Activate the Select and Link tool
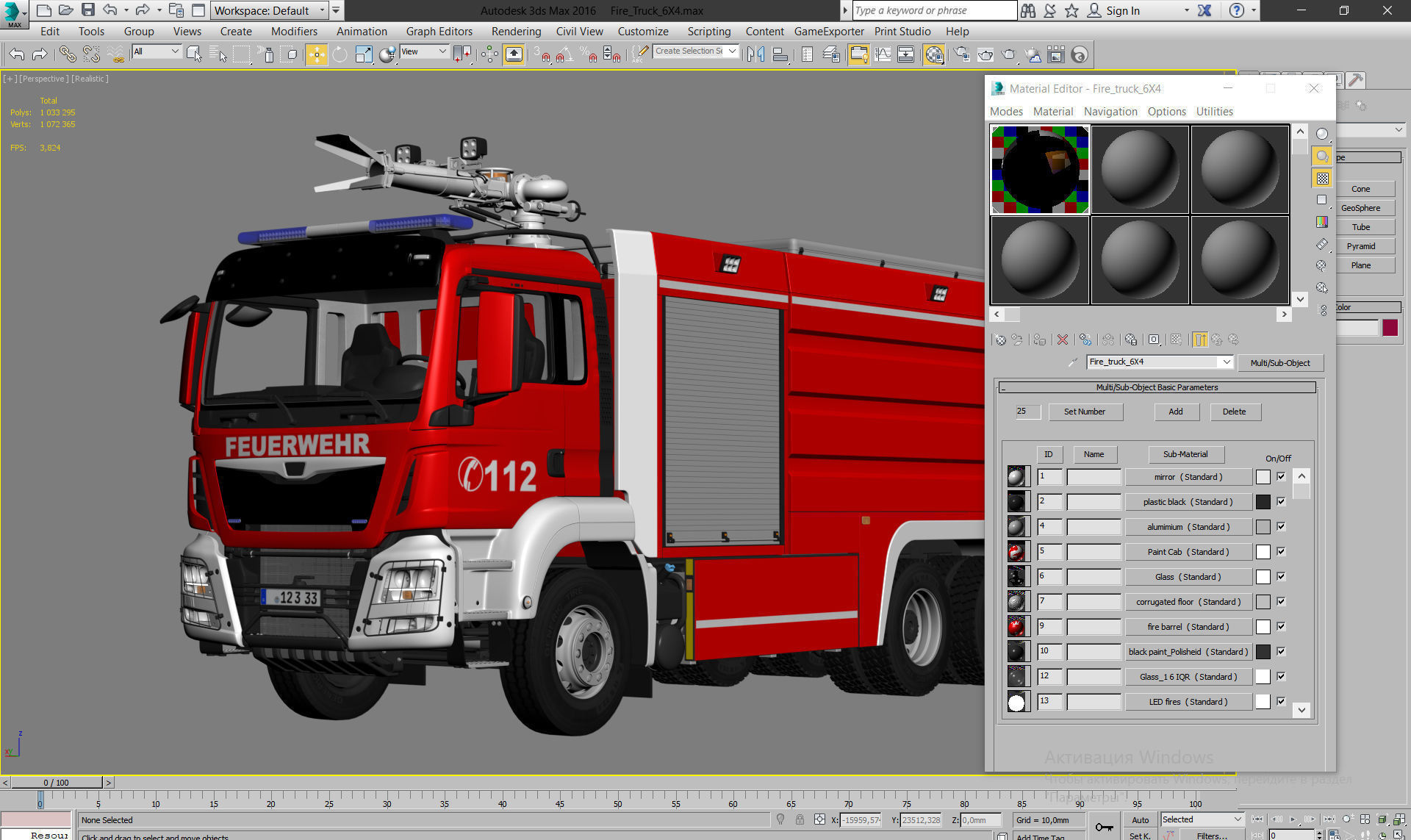 tap(67, 54)
